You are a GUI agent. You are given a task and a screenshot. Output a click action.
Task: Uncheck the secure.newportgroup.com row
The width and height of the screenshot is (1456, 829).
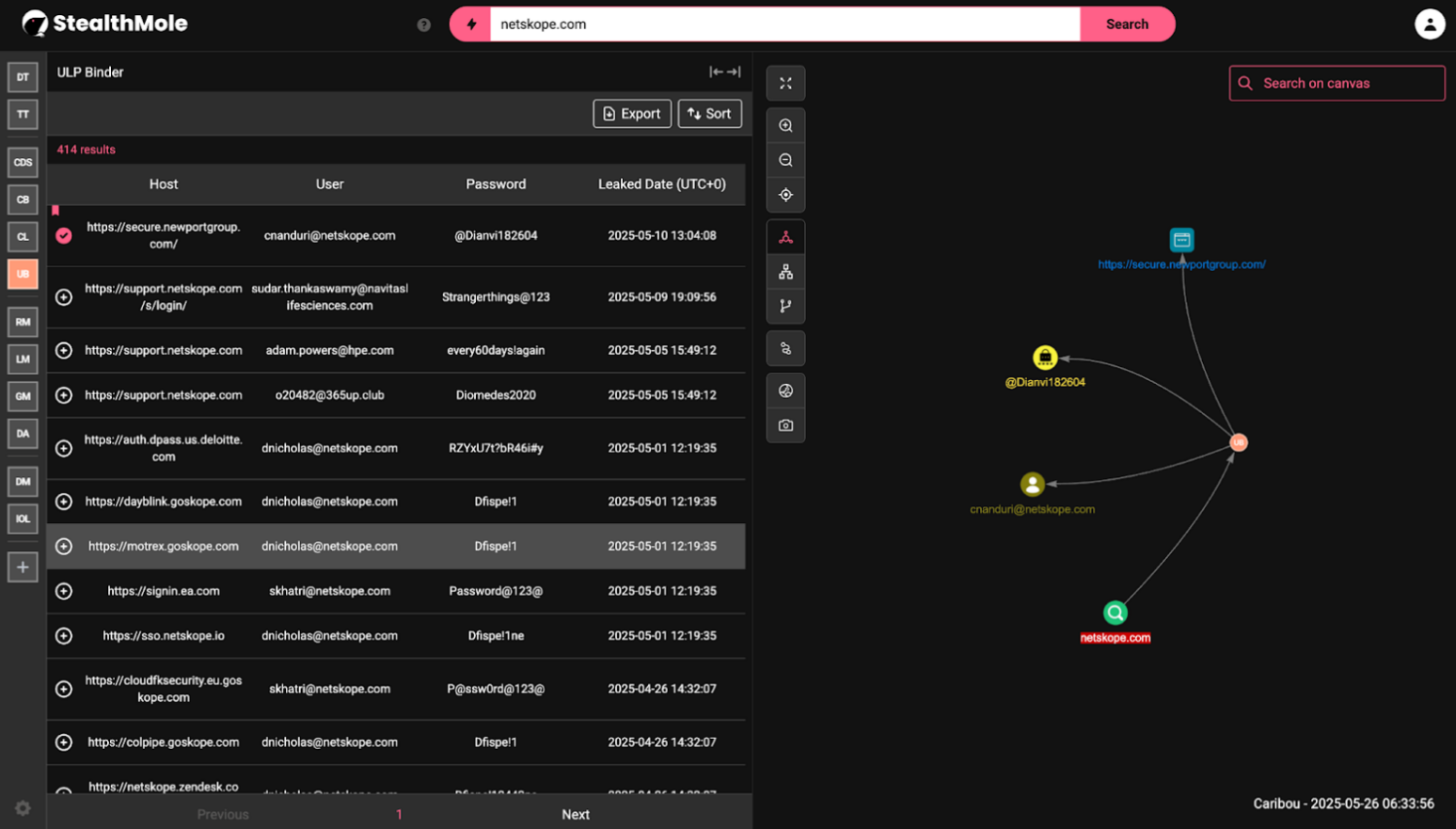click(64, 235)
